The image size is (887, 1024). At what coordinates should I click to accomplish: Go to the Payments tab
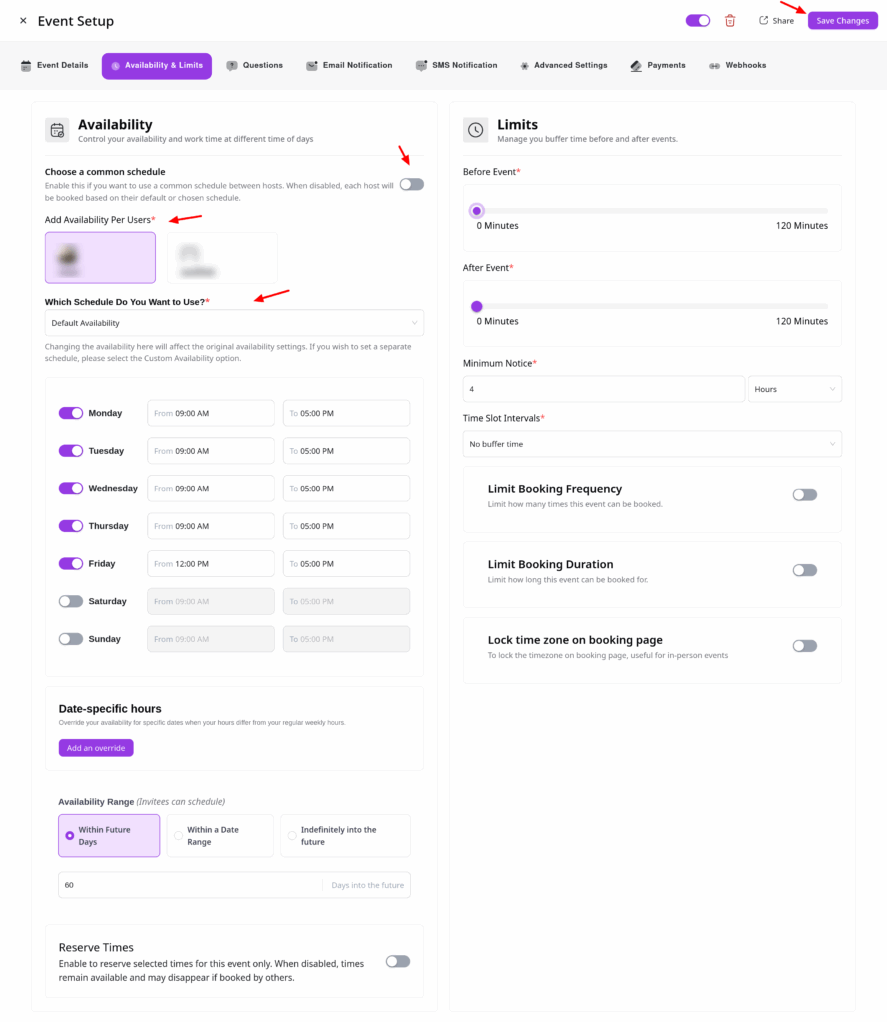[658, 66]
